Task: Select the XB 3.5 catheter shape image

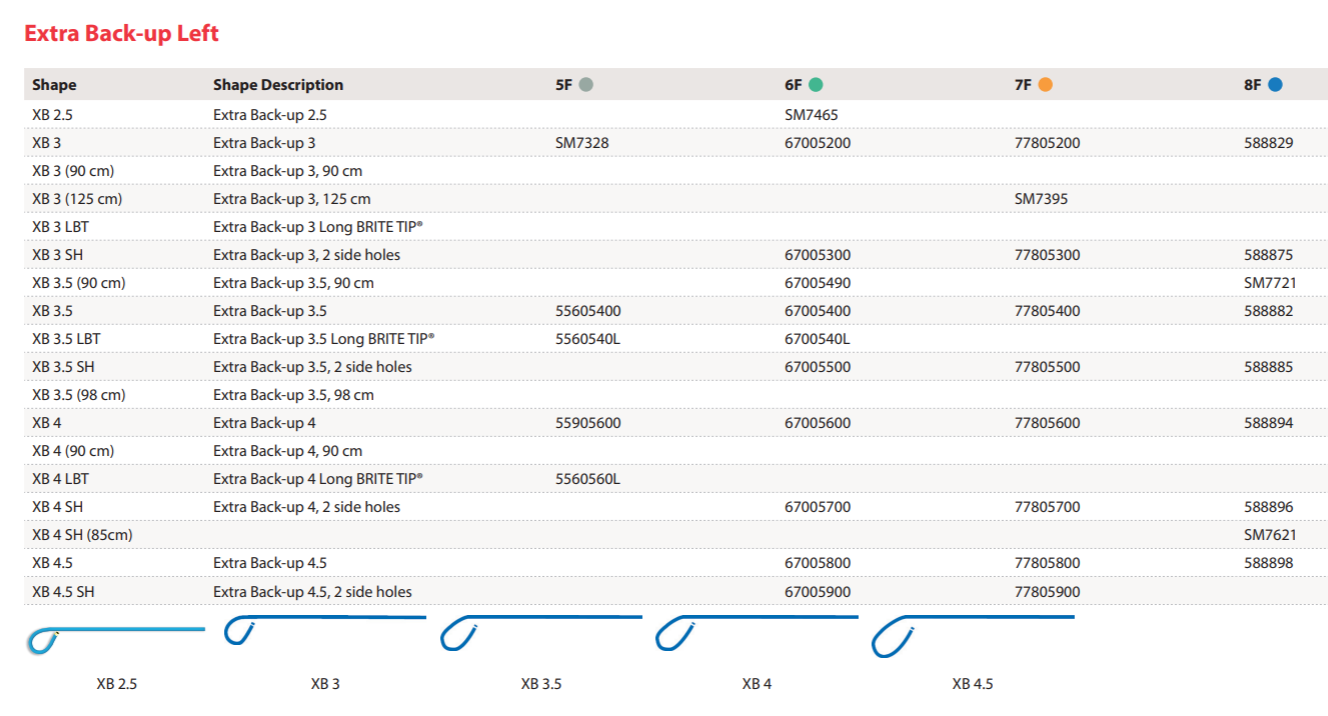Action: [541, 634]
